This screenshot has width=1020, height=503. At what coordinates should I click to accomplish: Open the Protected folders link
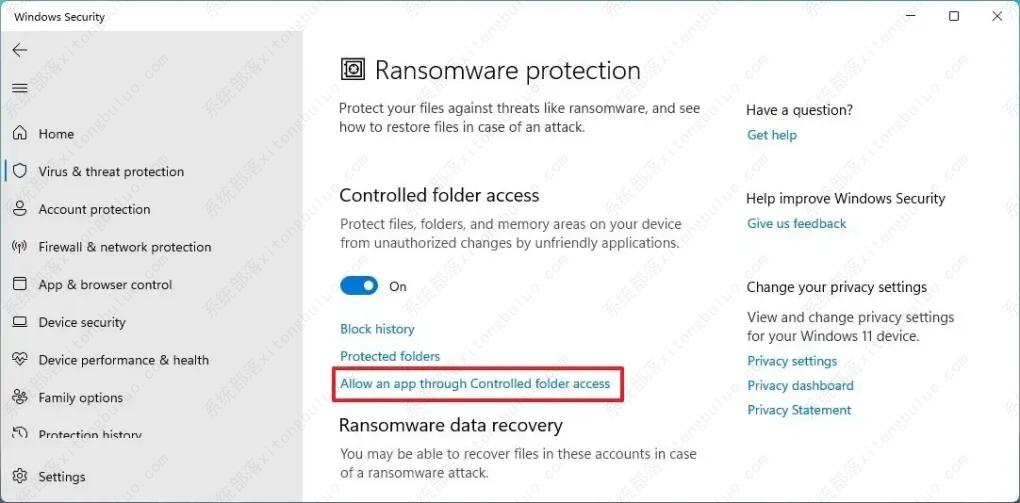click(x=390, y=356)
